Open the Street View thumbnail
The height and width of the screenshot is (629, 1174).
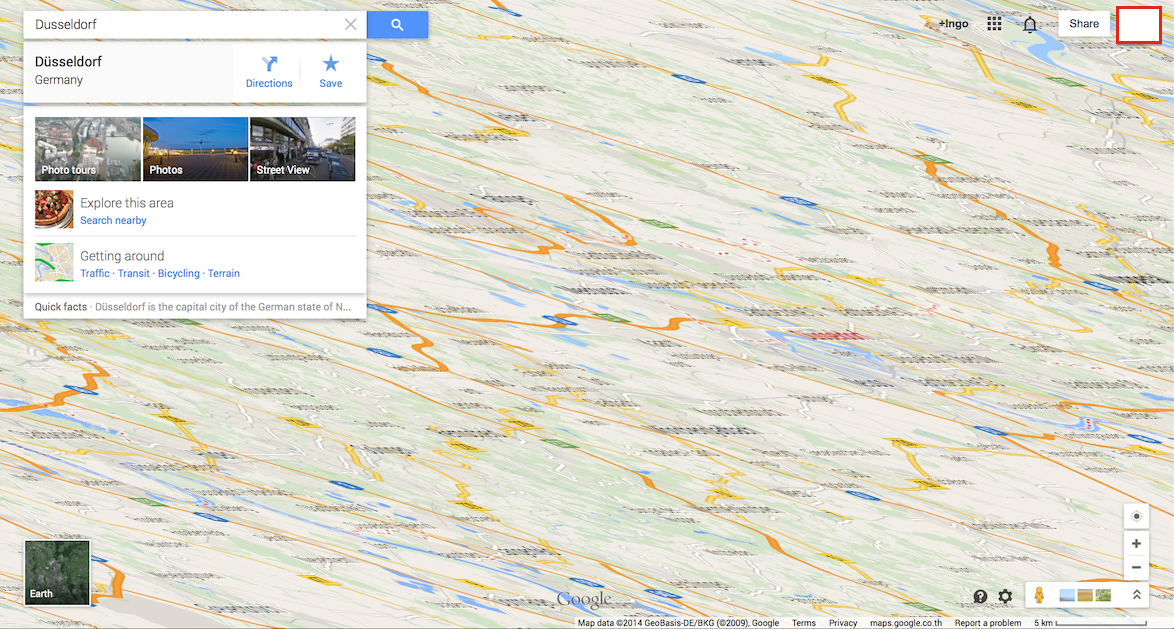click(x=302, y=149)
